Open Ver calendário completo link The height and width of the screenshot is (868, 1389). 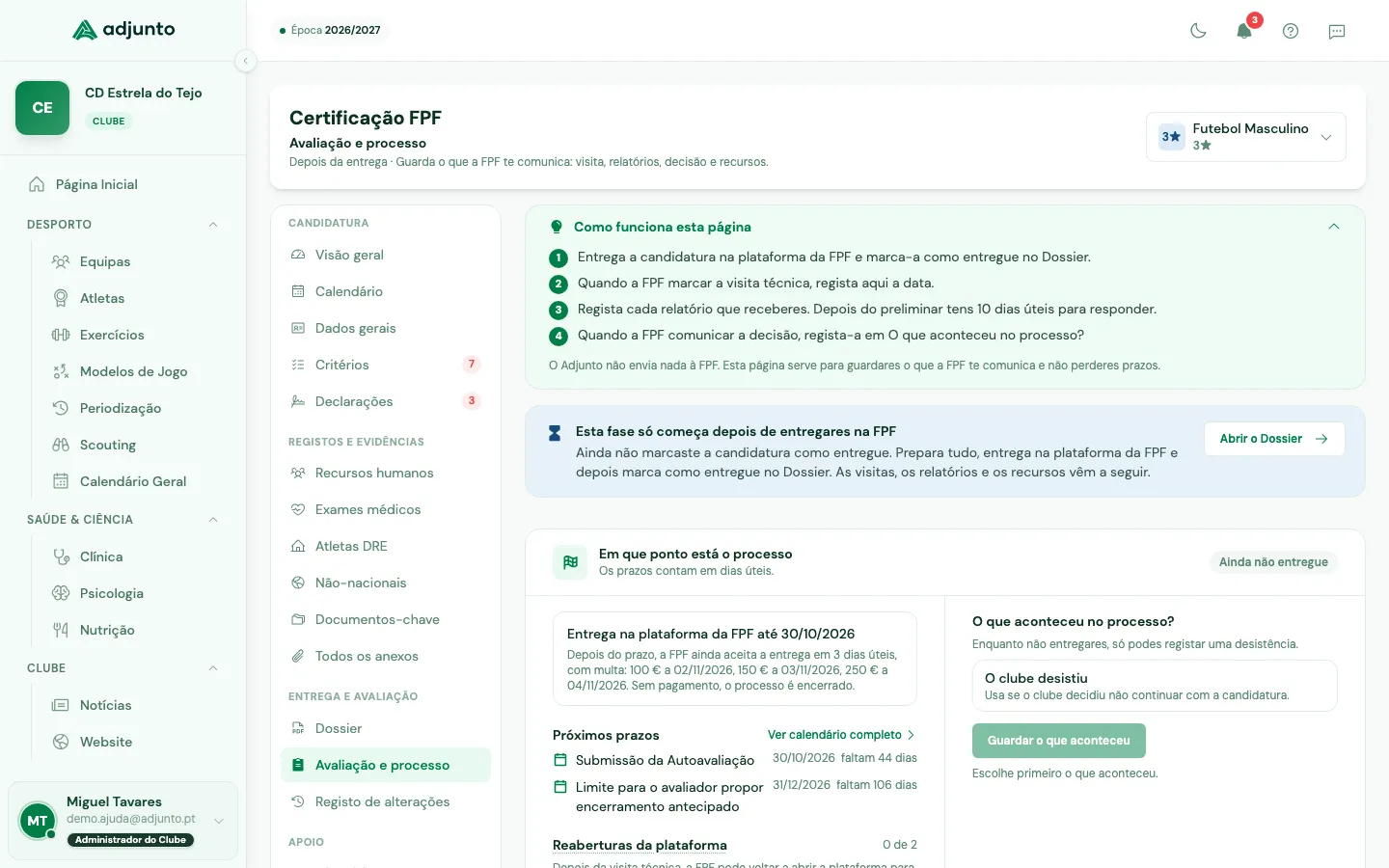841,735
